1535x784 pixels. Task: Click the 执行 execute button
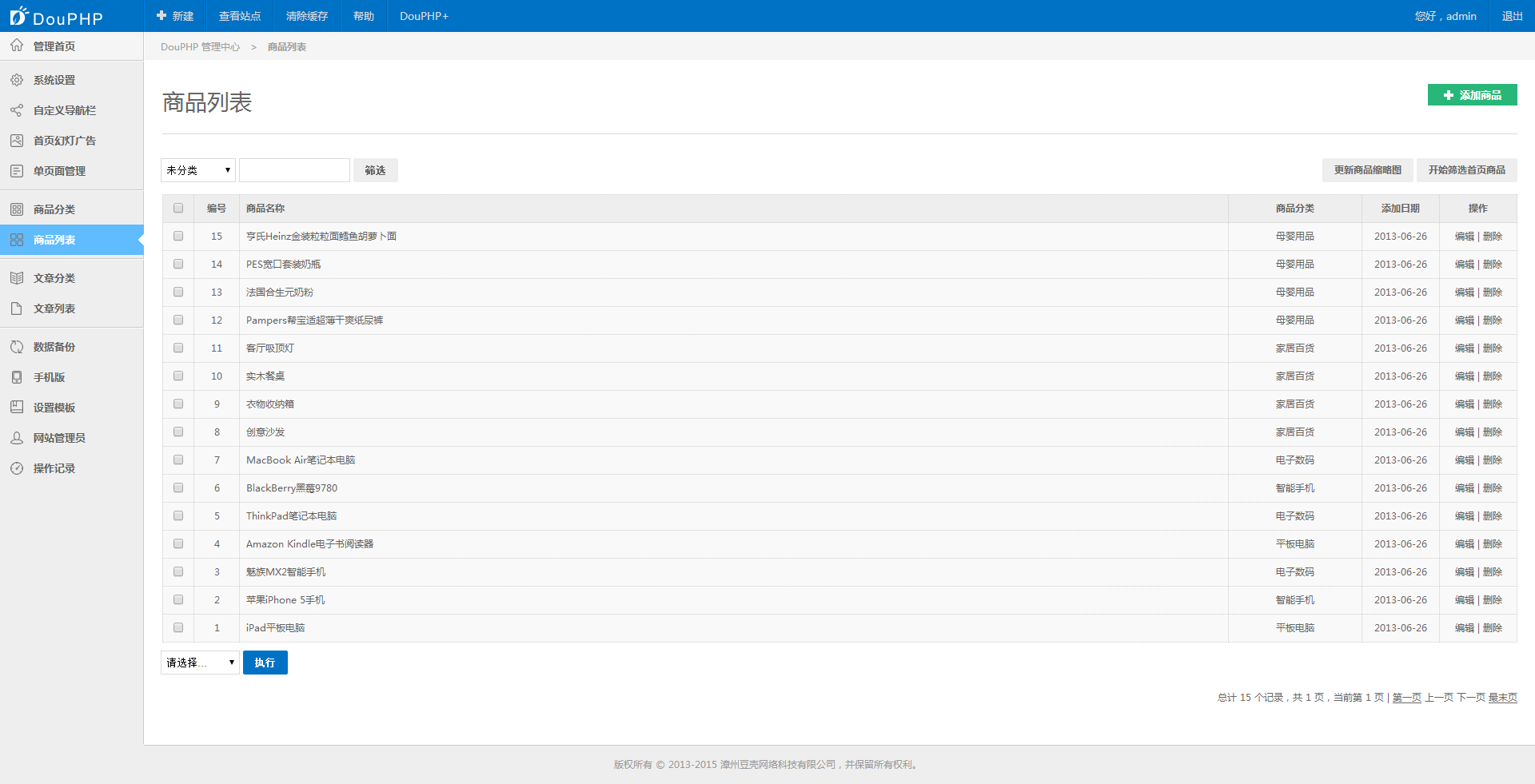(265, 663)
